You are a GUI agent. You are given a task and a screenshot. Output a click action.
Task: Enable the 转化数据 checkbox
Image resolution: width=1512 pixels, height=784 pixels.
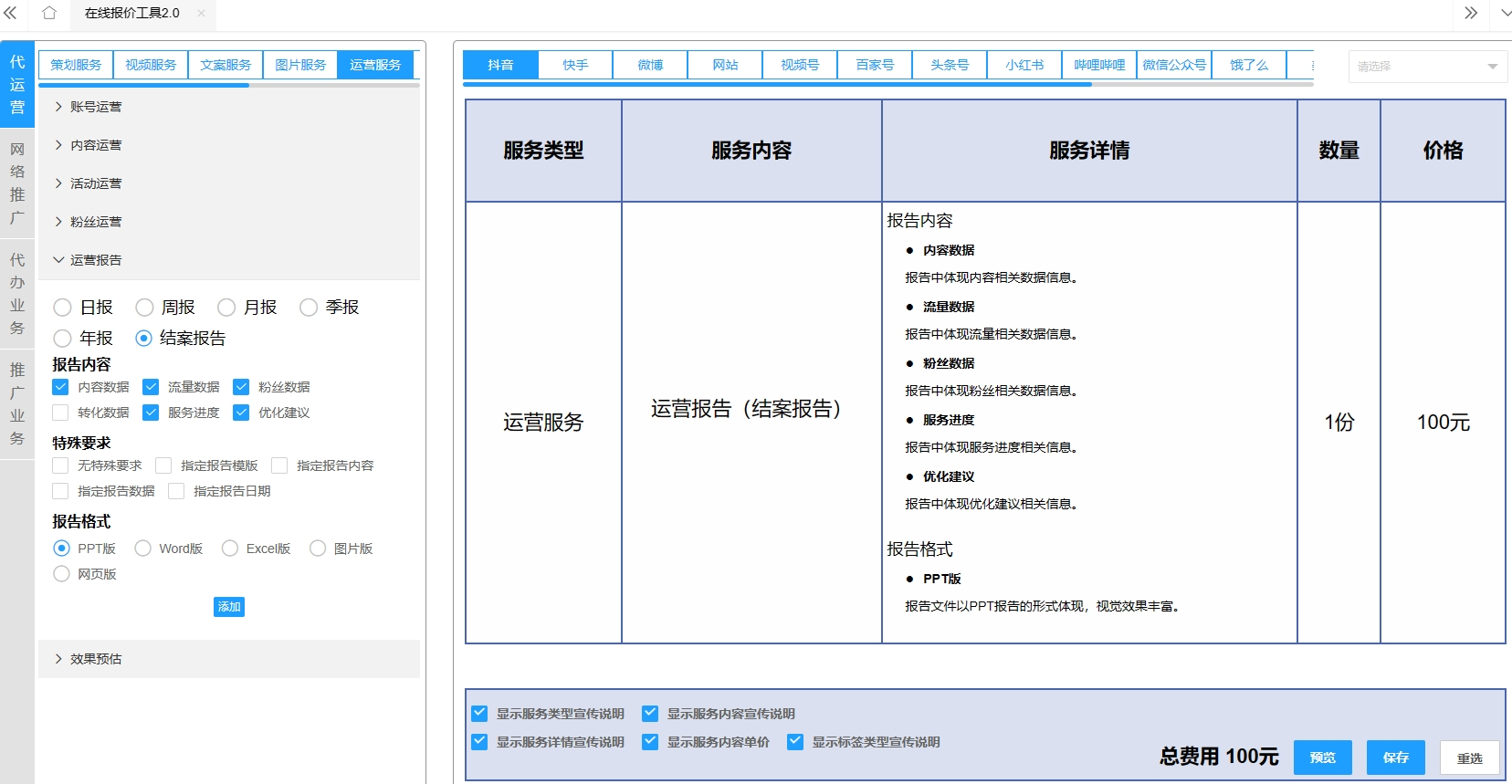click(61, 413)
